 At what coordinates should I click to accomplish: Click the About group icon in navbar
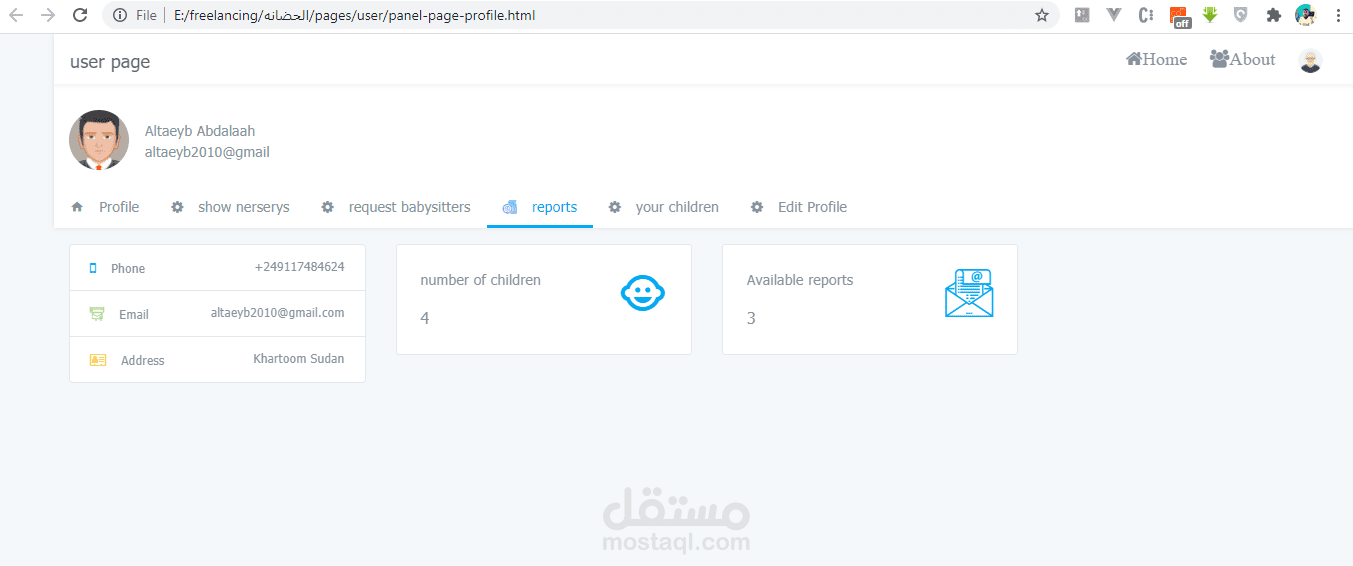pos(1219,59)
